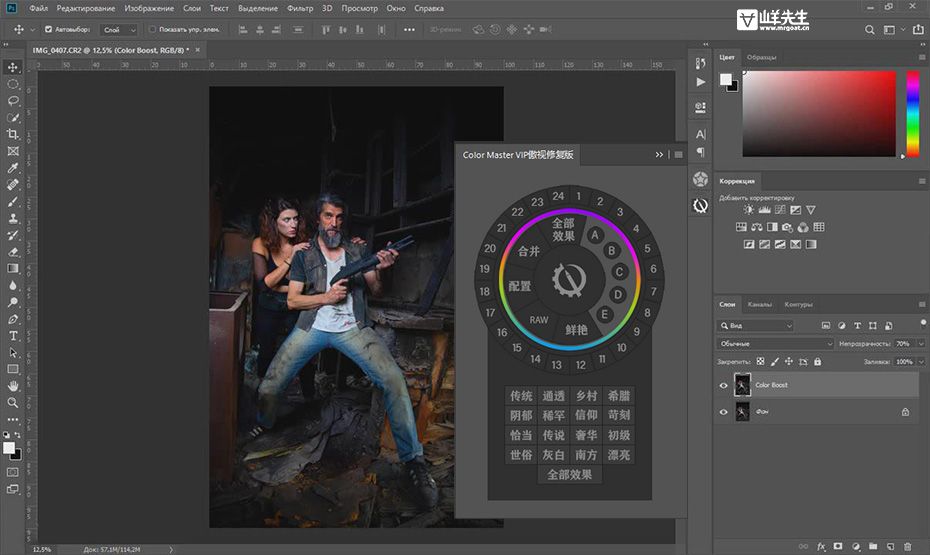Switch to the Каналы tab
Viewport: 930px width, 555px height.
(x=759, y=304)
